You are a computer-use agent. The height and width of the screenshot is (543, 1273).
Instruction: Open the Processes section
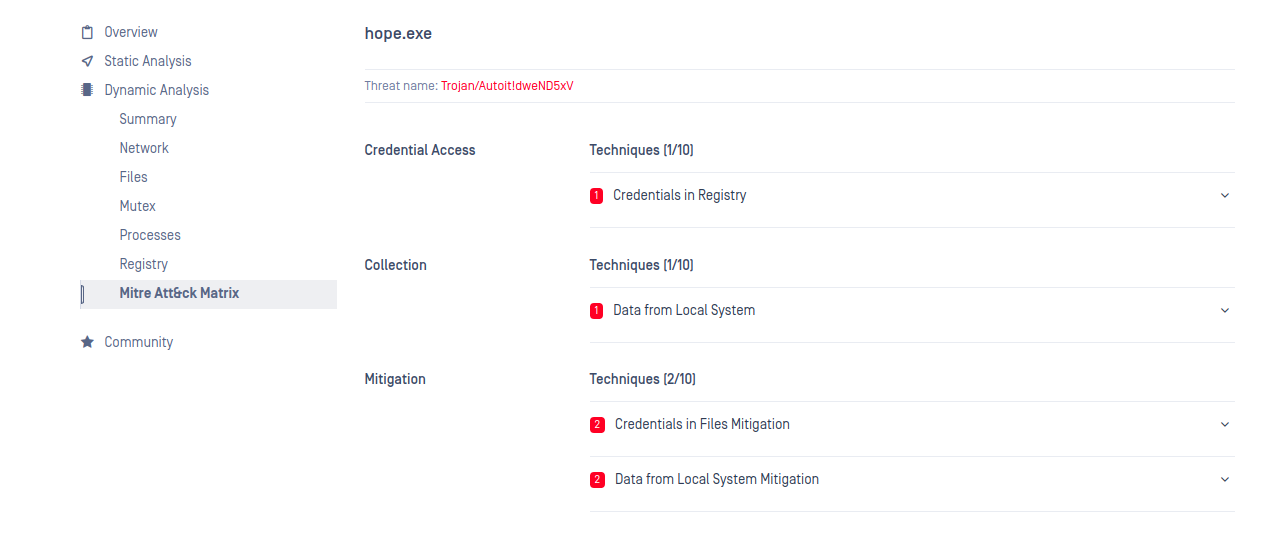pyautogui.click(x=150, y=235)
